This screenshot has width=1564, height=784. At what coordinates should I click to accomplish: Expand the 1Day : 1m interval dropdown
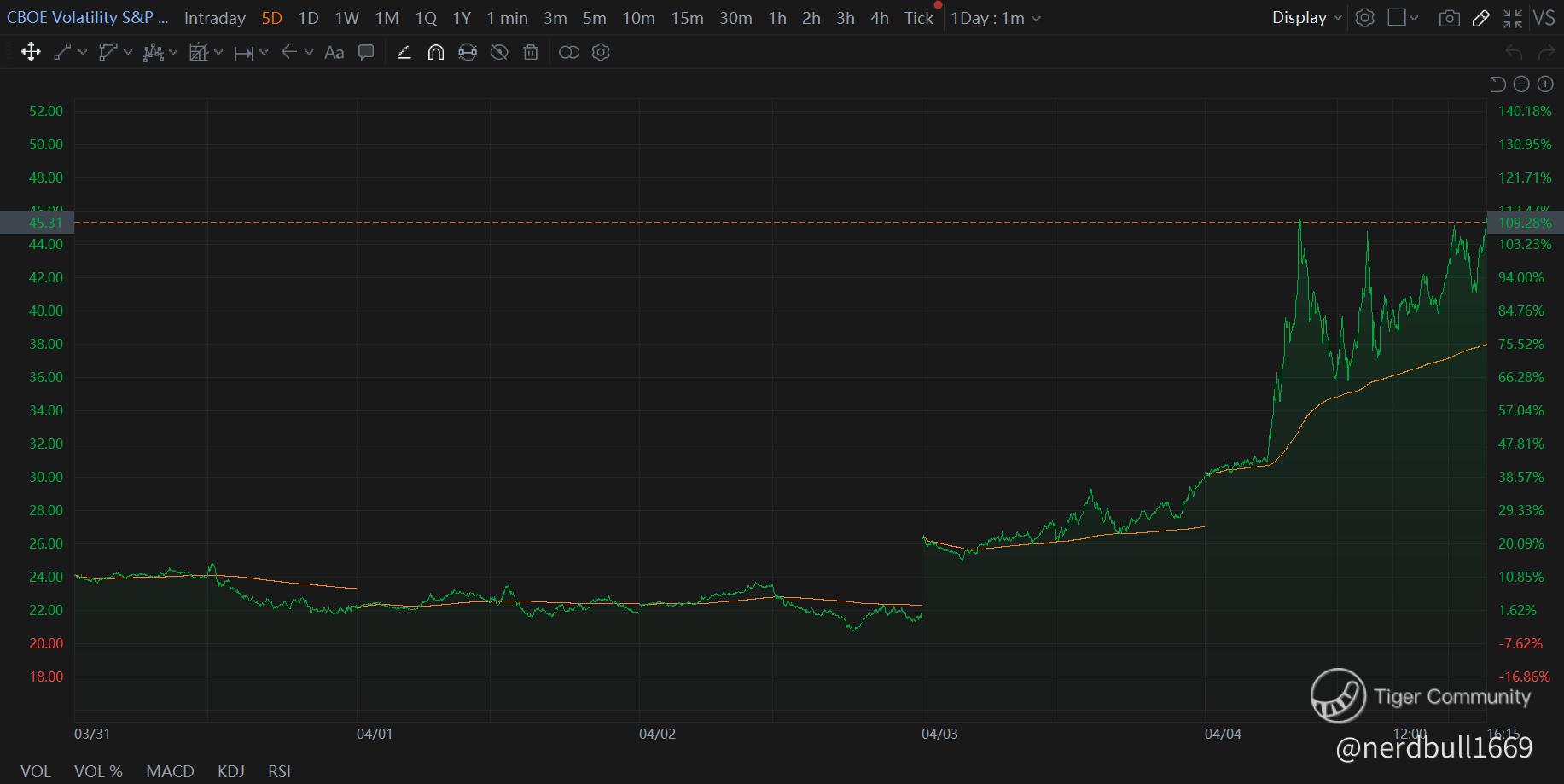click(x=995, y=18)
